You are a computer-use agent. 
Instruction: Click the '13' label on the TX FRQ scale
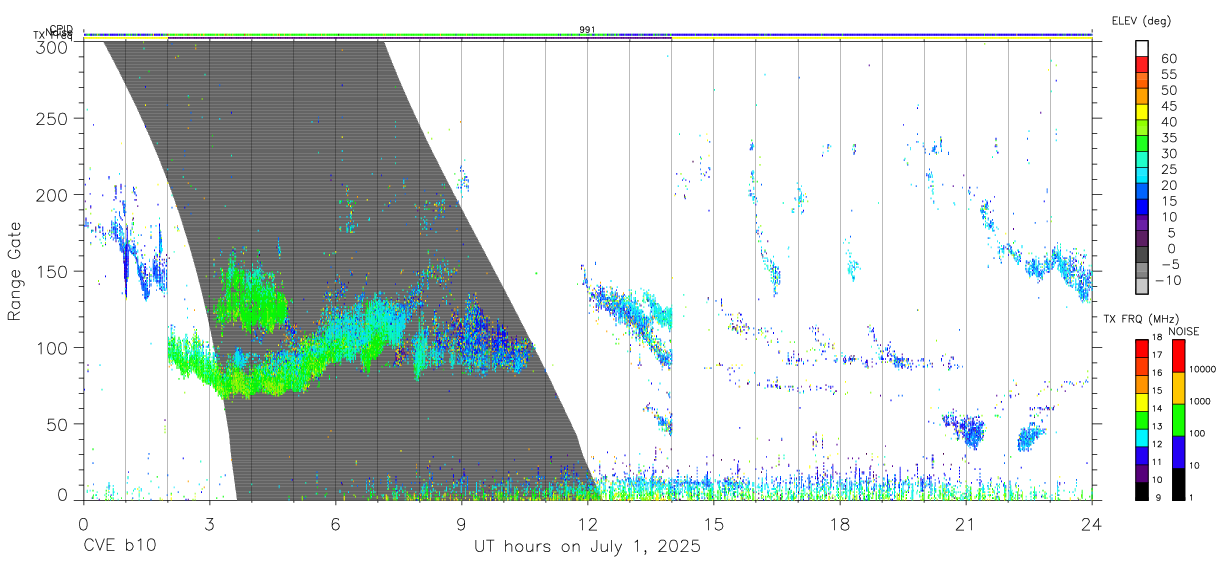[1156, 426]
